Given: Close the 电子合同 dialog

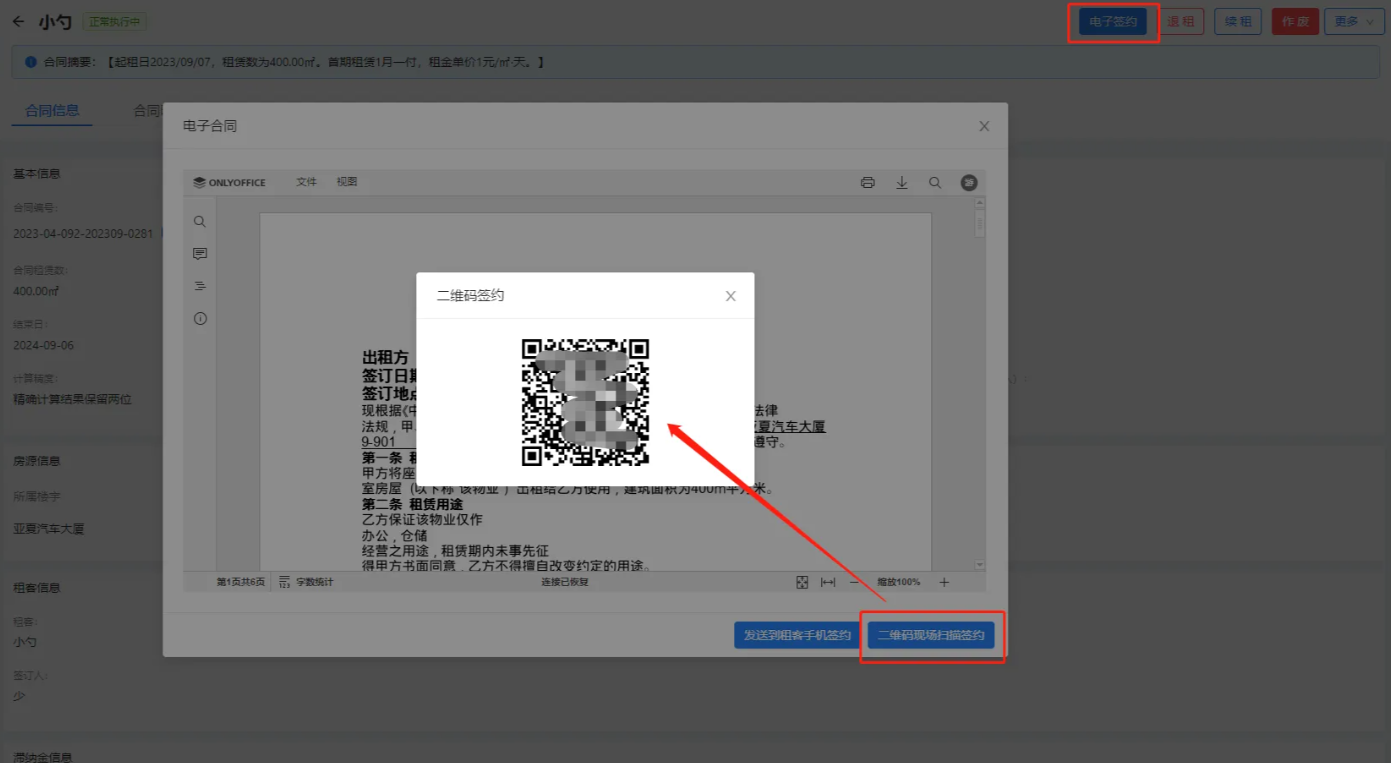Looking at the screenshot, I should [984, 126].
